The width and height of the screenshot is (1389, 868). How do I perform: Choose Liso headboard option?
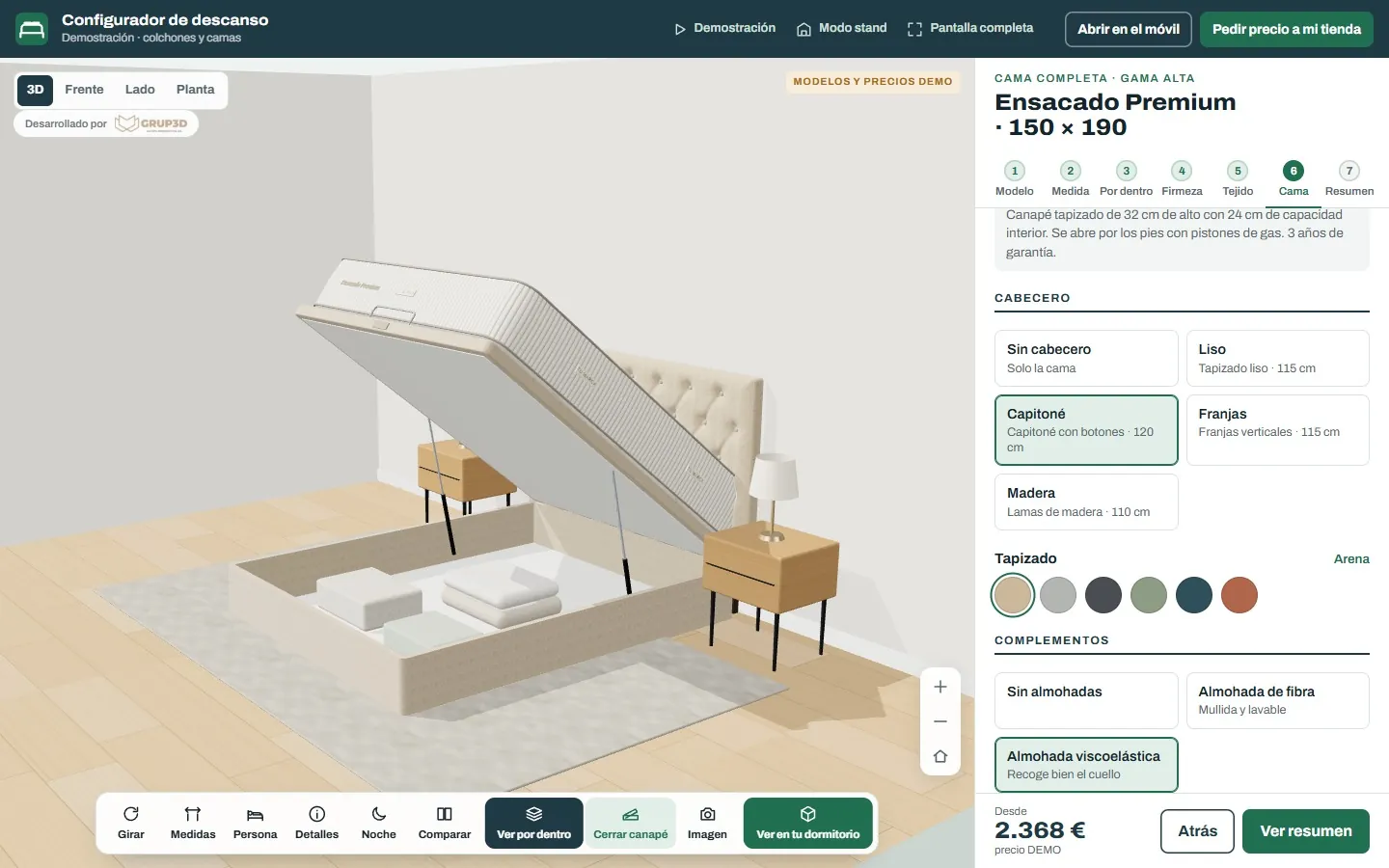coord(1278,358)
